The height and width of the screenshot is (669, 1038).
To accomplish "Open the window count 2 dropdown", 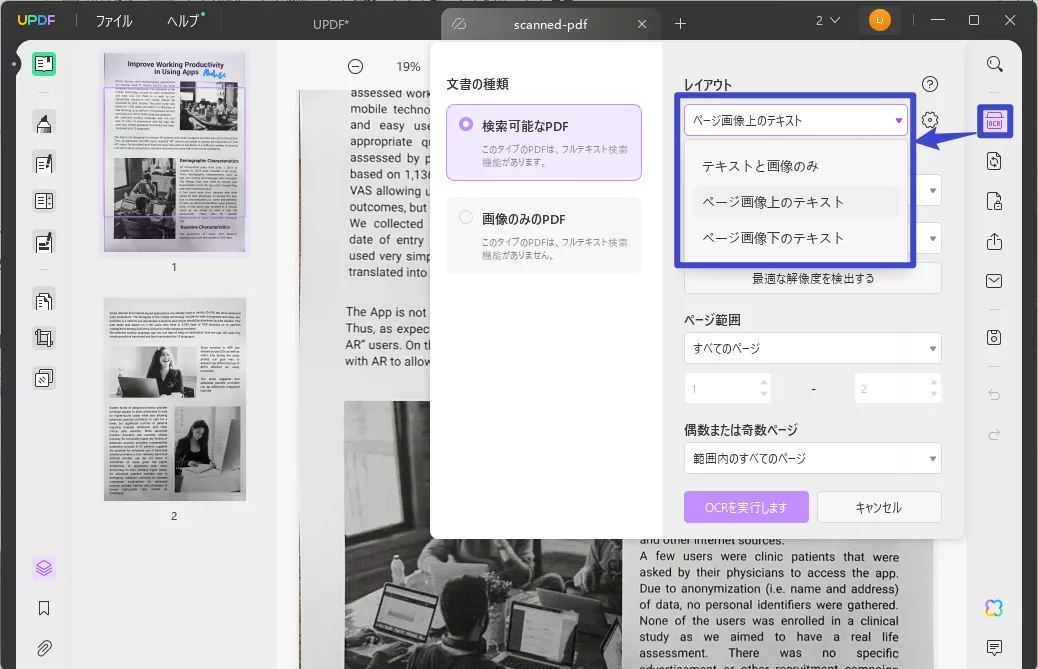I will tap(827, 21).
